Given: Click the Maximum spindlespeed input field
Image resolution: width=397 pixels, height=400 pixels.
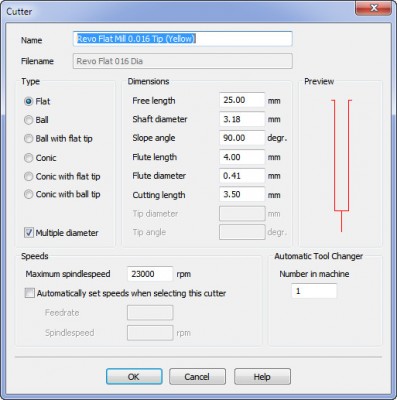Looking at the screenshot, I should tap(150, 274).
